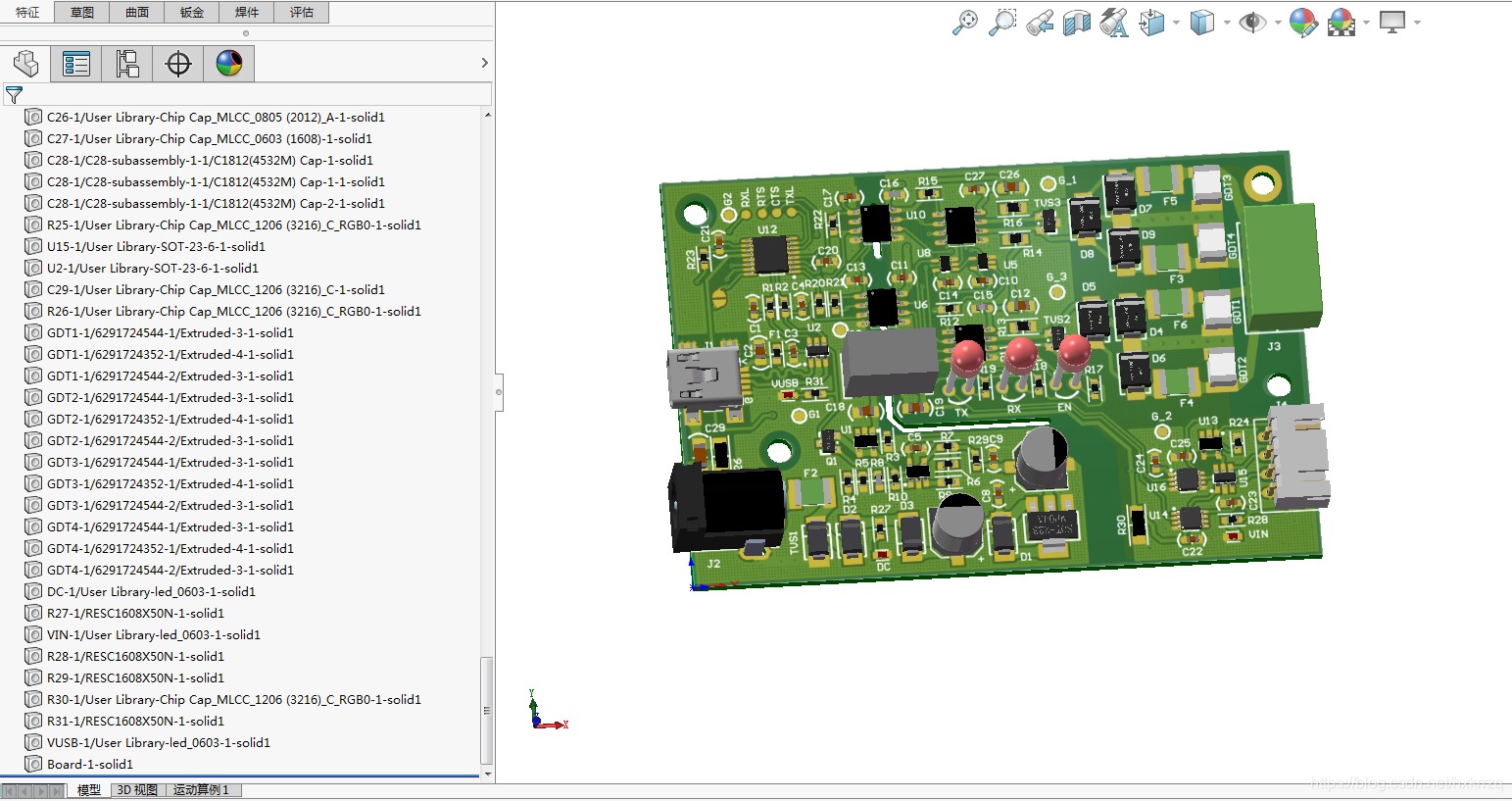Screen dimensions: 1512x801
Task: Click the Previous View icon
Action: [x=1040, y=22]
